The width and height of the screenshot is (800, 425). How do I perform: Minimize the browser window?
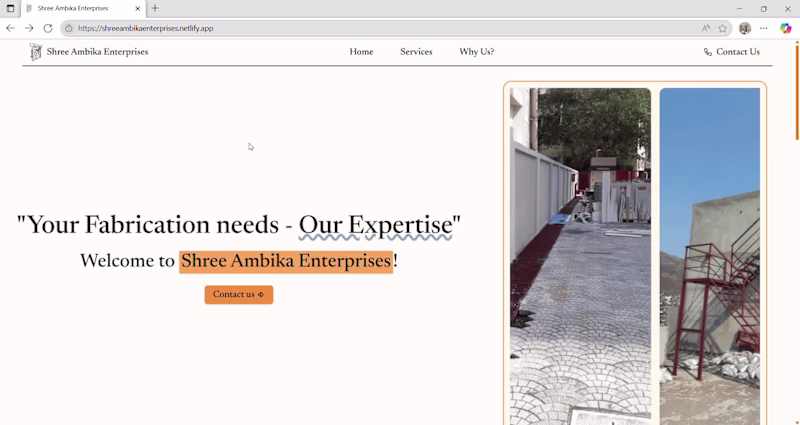click(739, 8)
